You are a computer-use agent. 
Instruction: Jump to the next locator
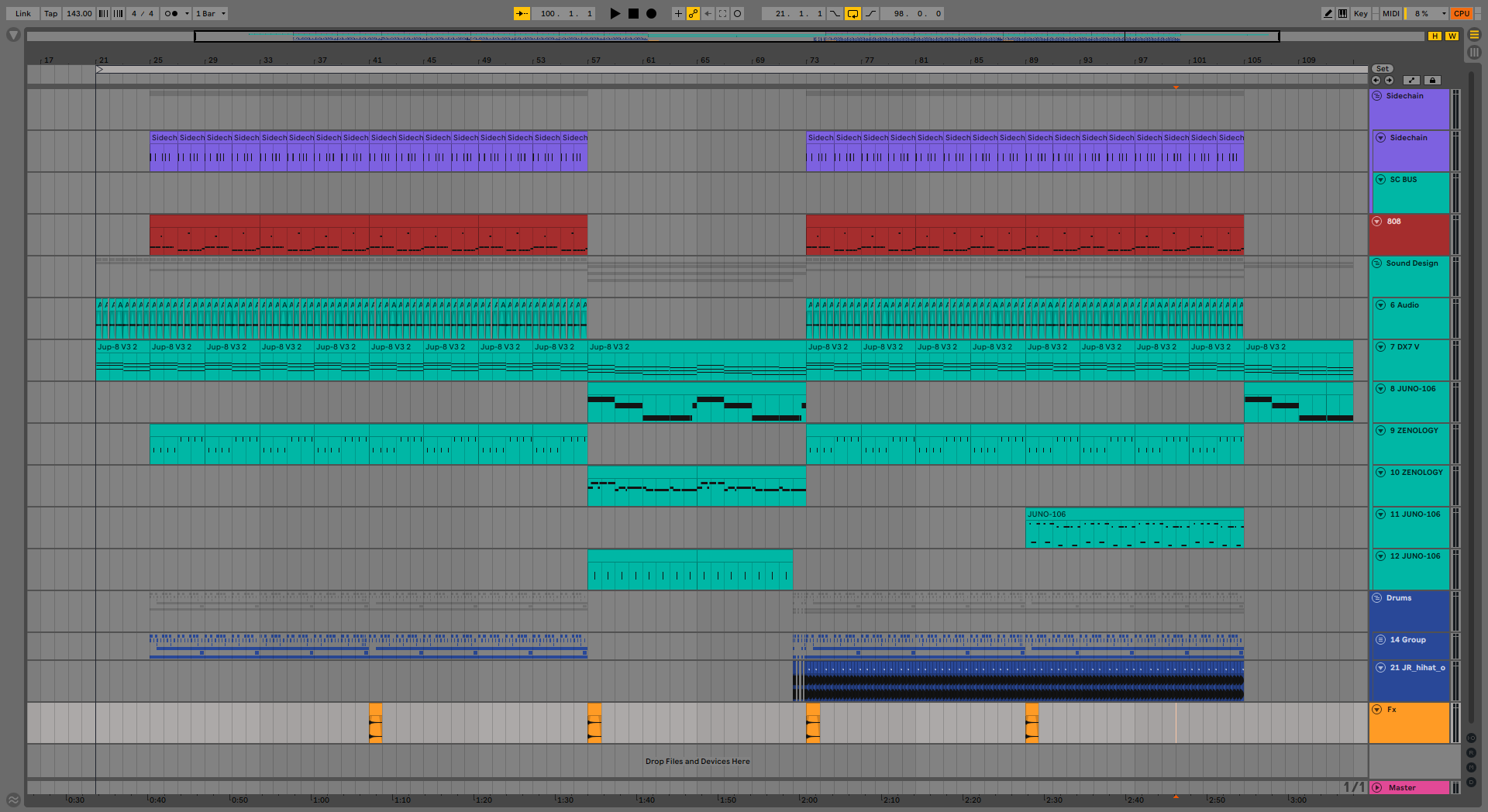1389,80
